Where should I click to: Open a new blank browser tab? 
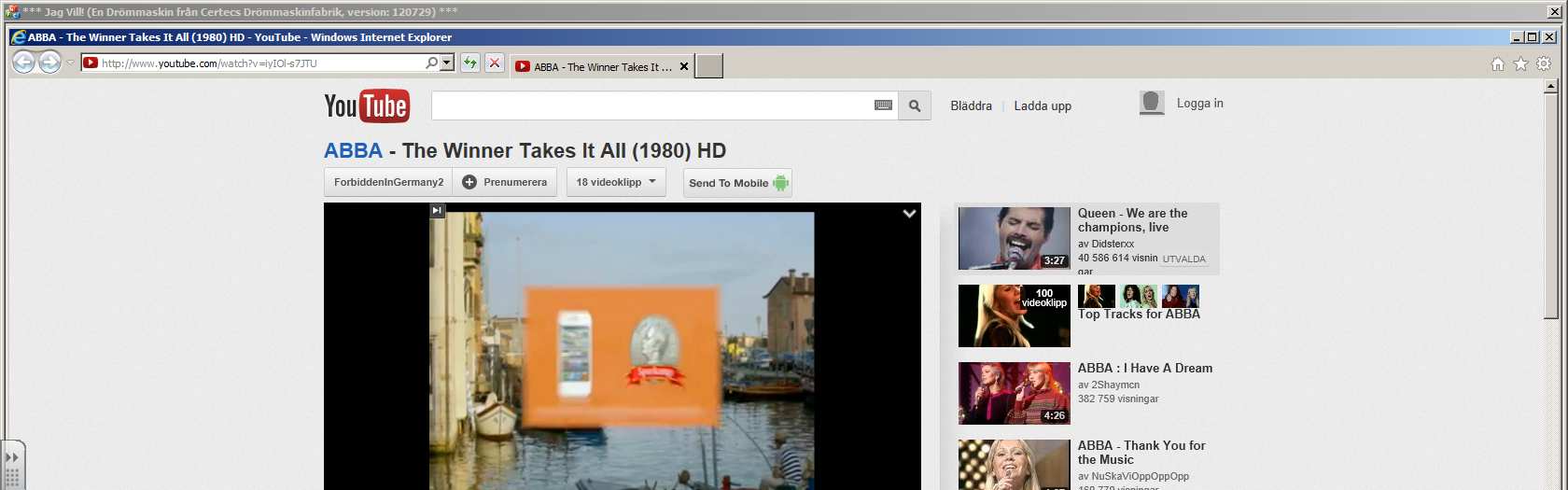709,66
